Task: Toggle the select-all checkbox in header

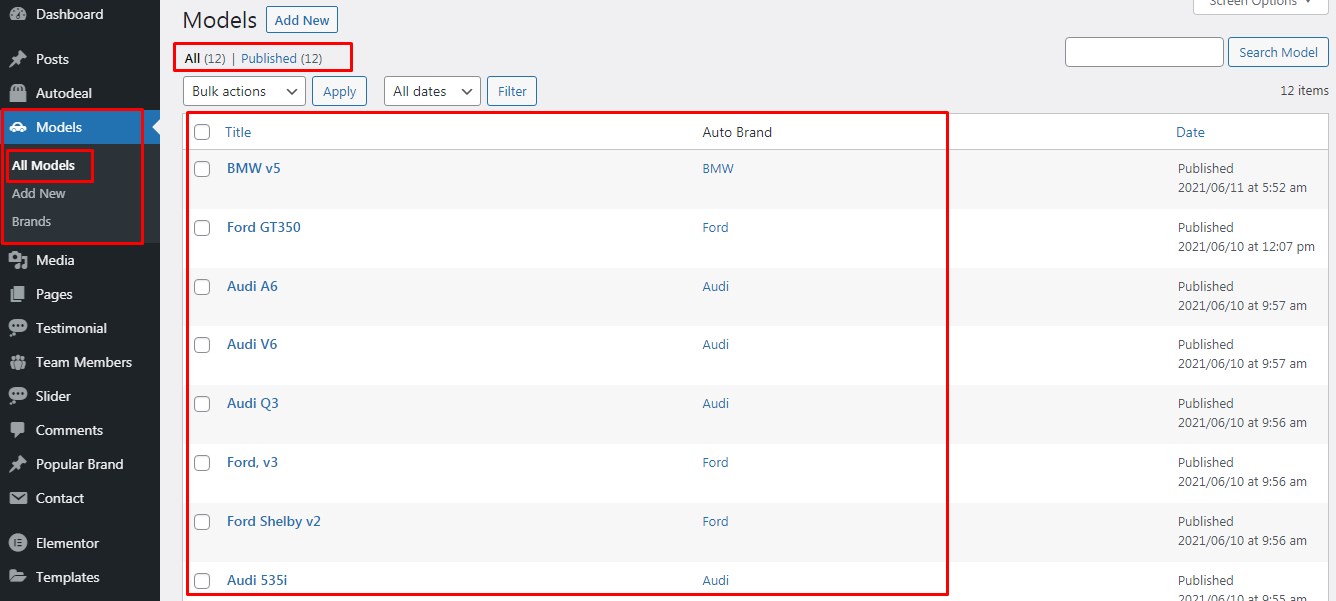Action: tap(202, 132)
